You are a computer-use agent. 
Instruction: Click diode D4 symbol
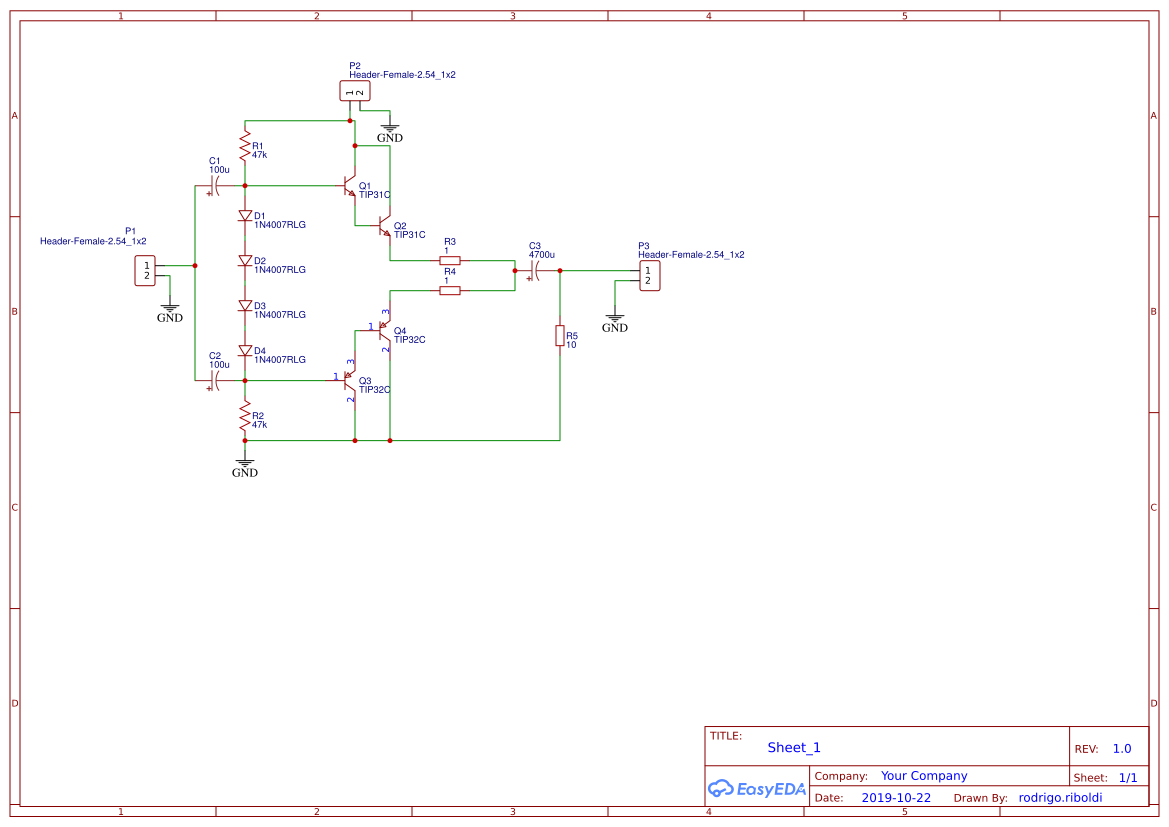coord(245,350)
